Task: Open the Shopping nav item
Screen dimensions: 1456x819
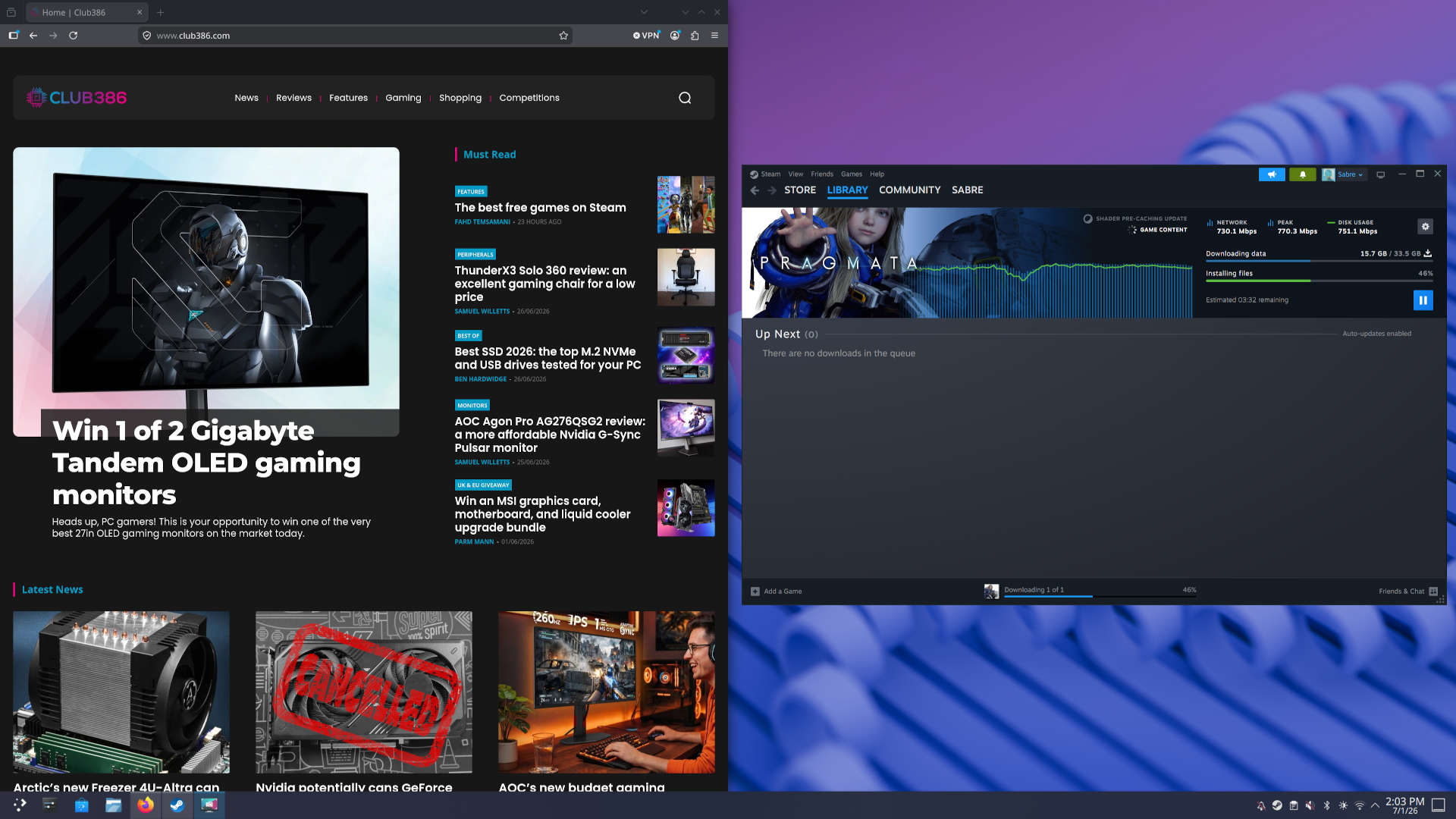Action: click(460, 98)
